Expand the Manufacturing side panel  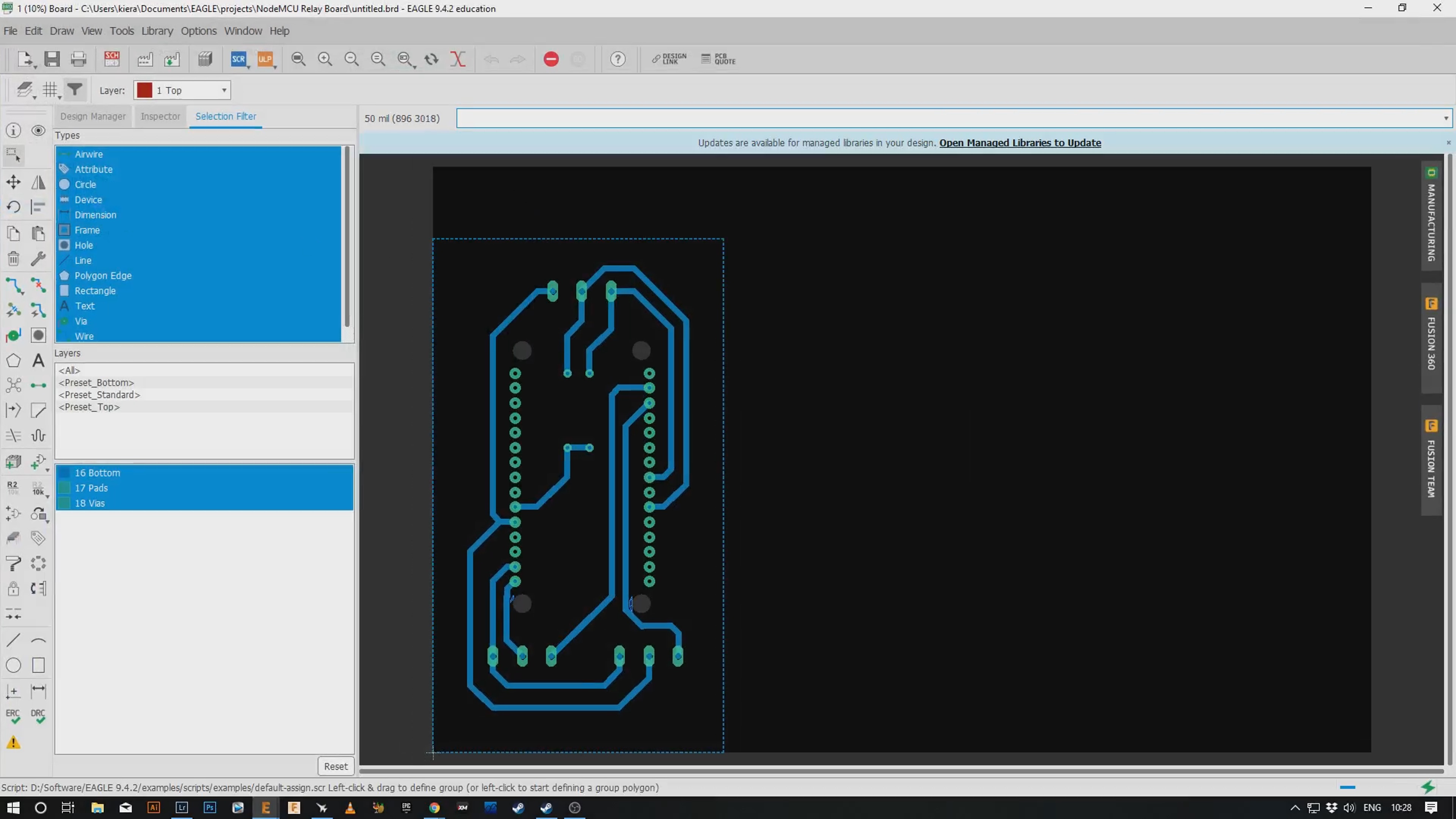pos(1431,216)
